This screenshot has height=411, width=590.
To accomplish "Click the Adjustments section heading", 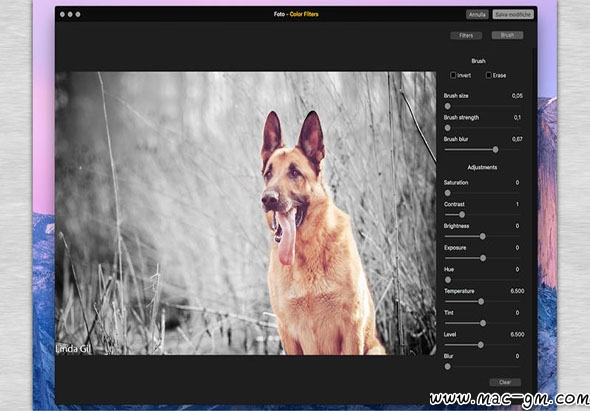I will point(482,167).
